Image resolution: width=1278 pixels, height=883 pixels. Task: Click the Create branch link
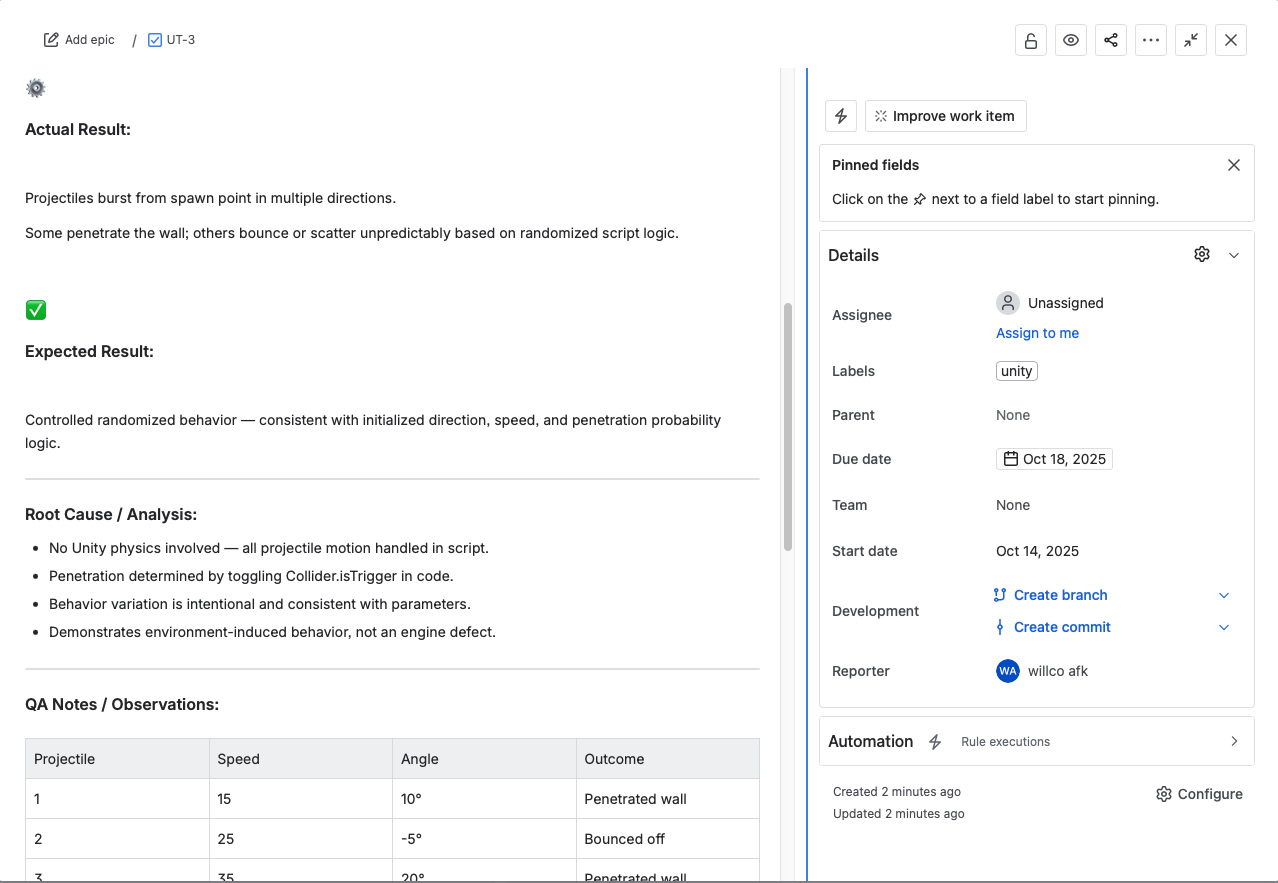point(1060,595)
